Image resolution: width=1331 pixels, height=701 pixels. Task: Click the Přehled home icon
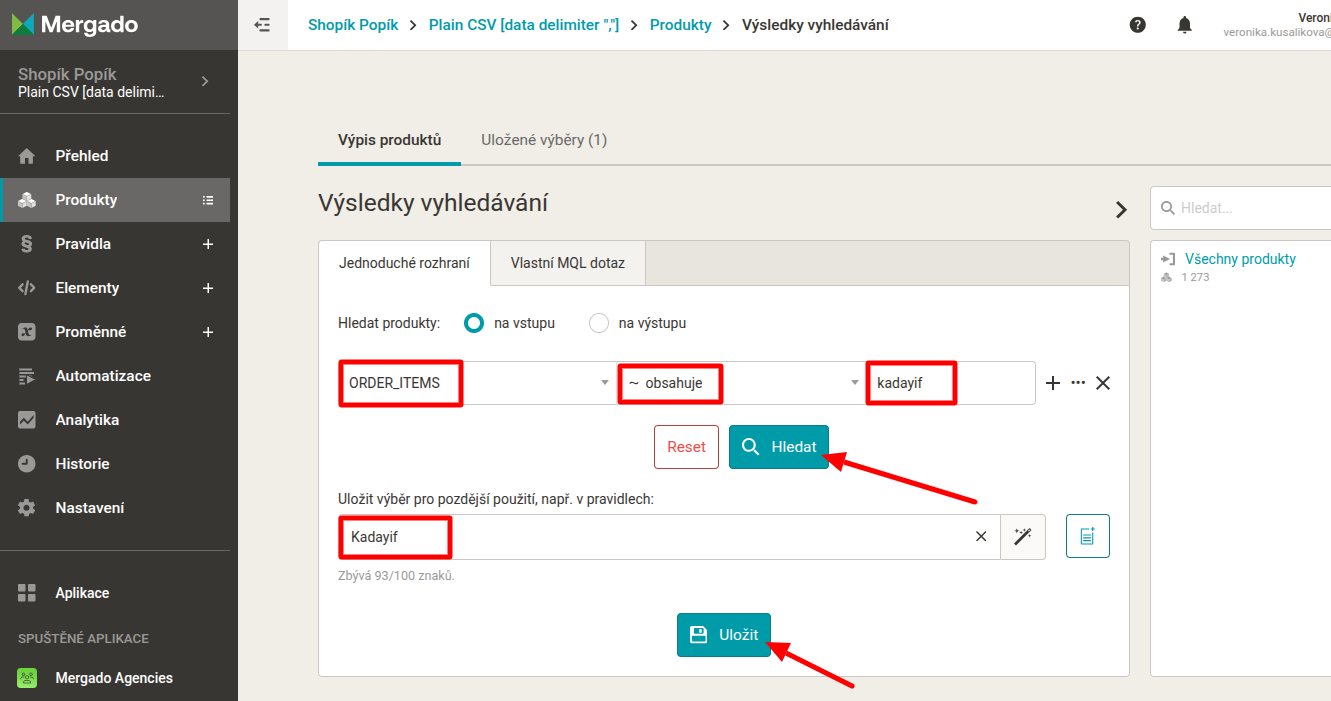(27, 156)
